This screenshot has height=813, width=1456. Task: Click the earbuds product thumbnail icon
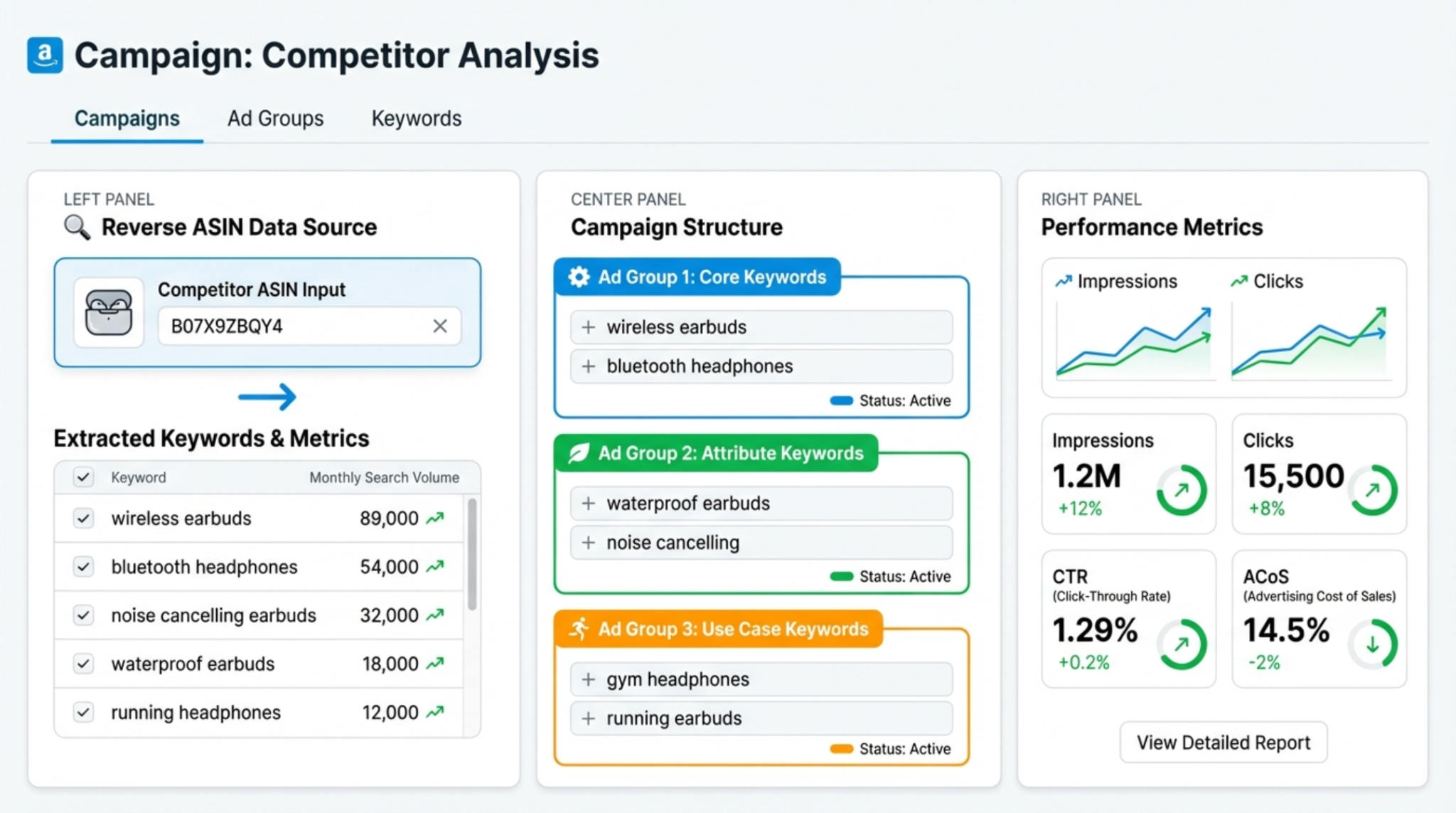tap(108, 313)
